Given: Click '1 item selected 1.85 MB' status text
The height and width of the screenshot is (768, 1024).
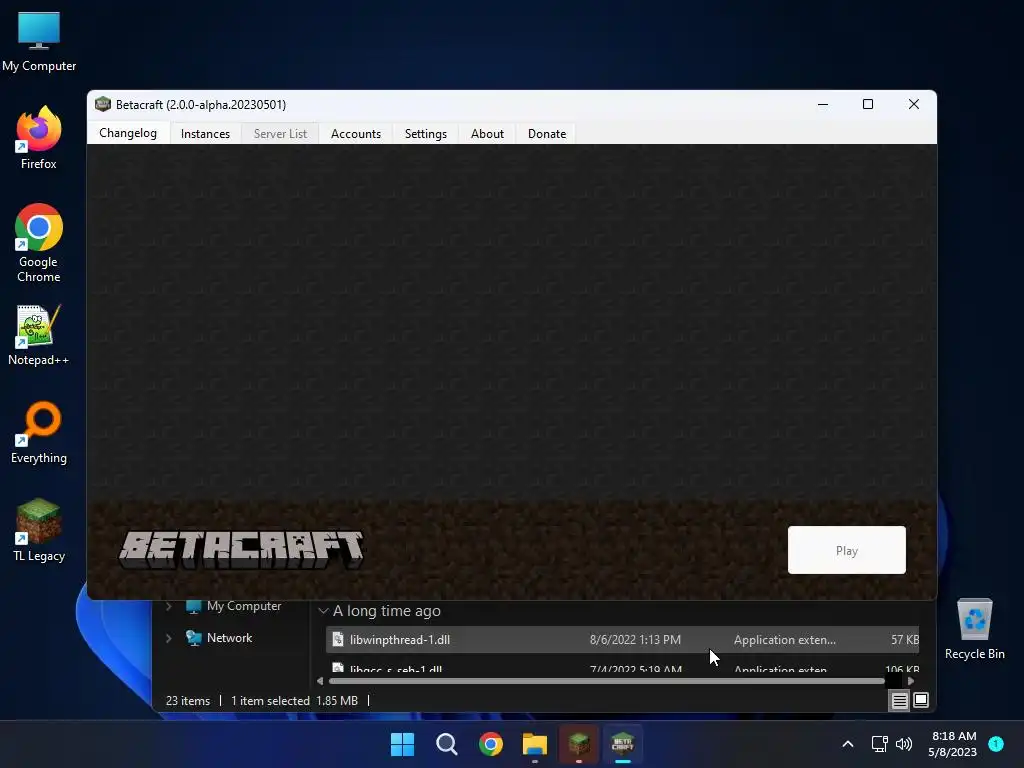Looking at the screenshot, I should tap(295, 701).
